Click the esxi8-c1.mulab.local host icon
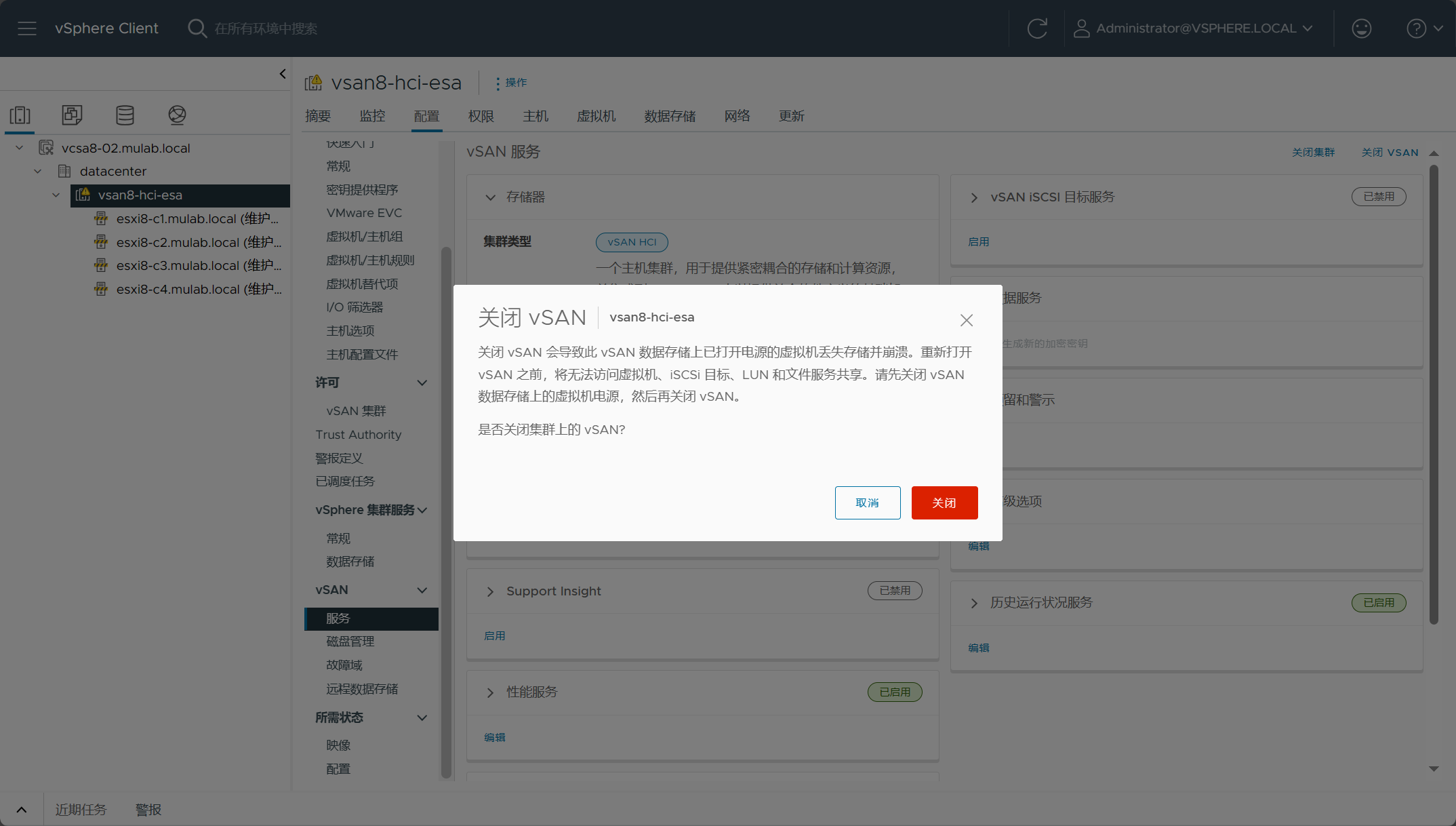Screen dimensions: 1456x826 [x=101, y=218]
